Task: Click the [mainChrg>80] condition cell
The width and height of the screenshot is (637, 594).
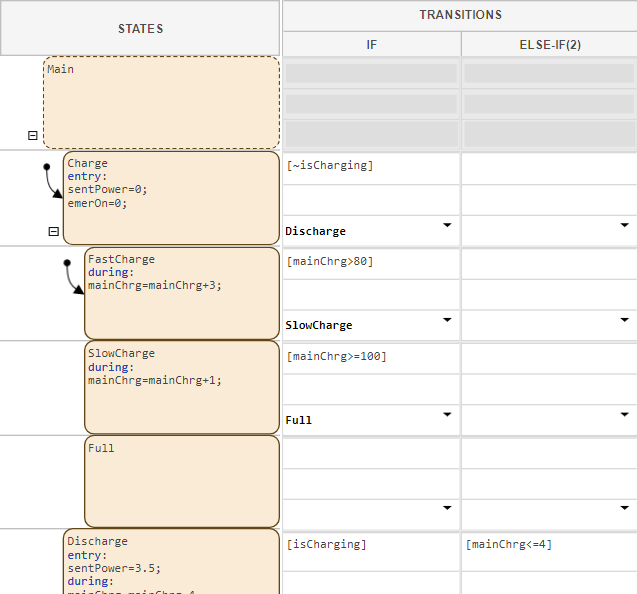Action: point(371,262)
